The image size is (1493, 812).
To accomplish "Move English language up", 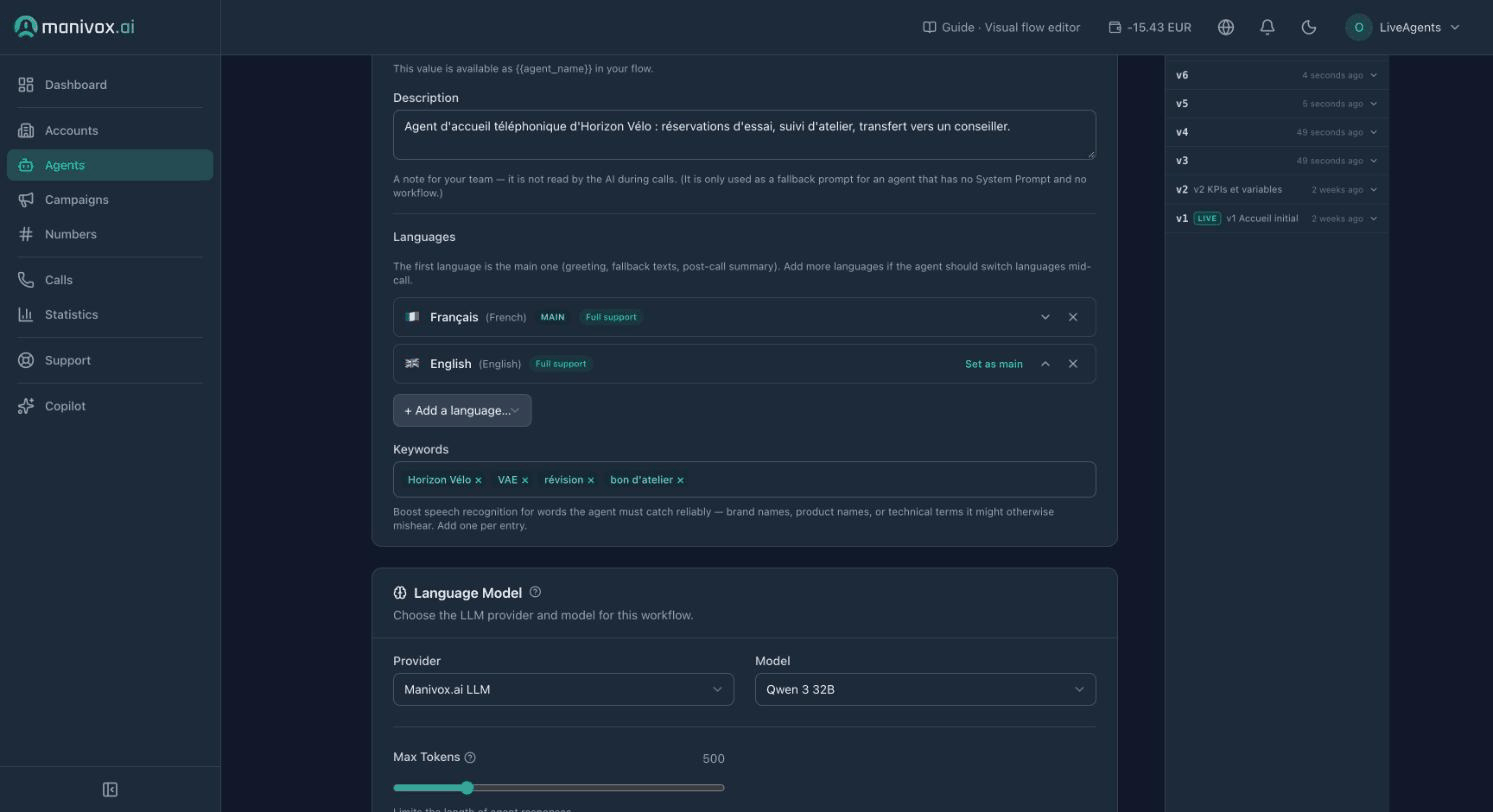I will [x=1045, y=364].
